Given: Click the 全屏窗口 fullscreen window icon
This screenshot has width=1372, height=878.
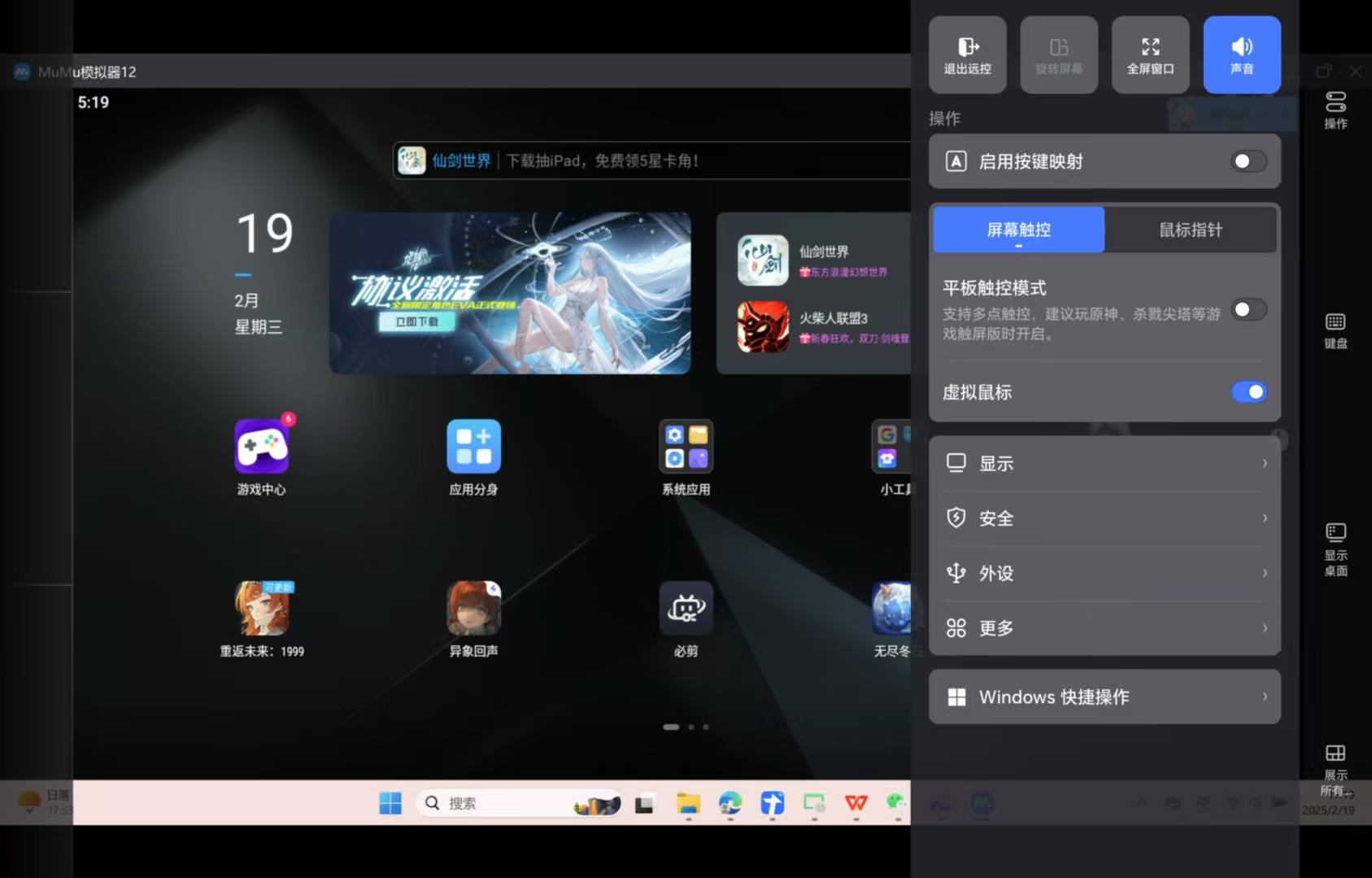Looking at the screenshot, I should pos(1150,55).
